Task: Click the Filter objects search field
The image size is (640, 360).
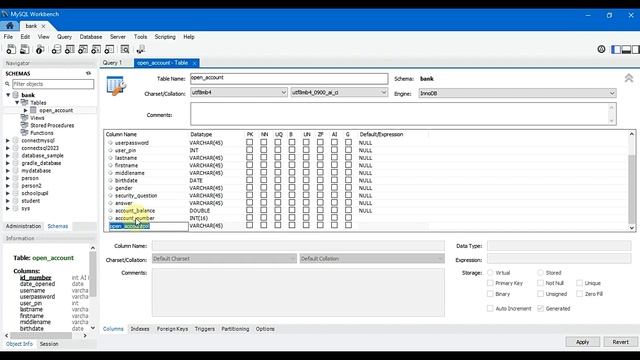Action: [53, 84]
